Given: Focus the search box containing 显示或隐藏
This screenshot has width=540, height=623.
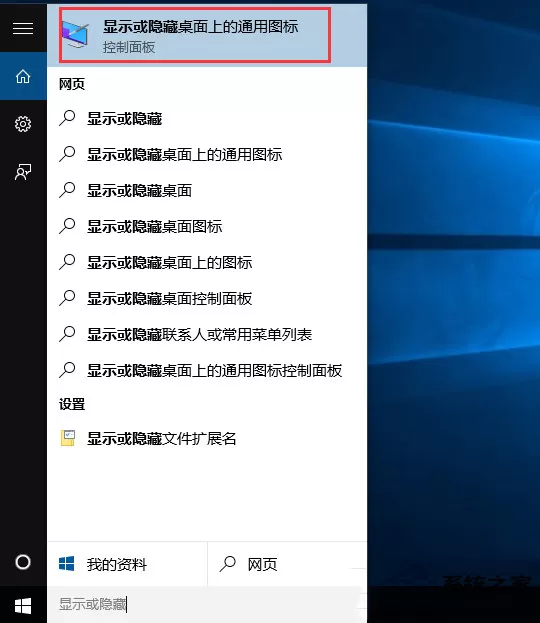Looking at the screenshot, I should [207, 605].
